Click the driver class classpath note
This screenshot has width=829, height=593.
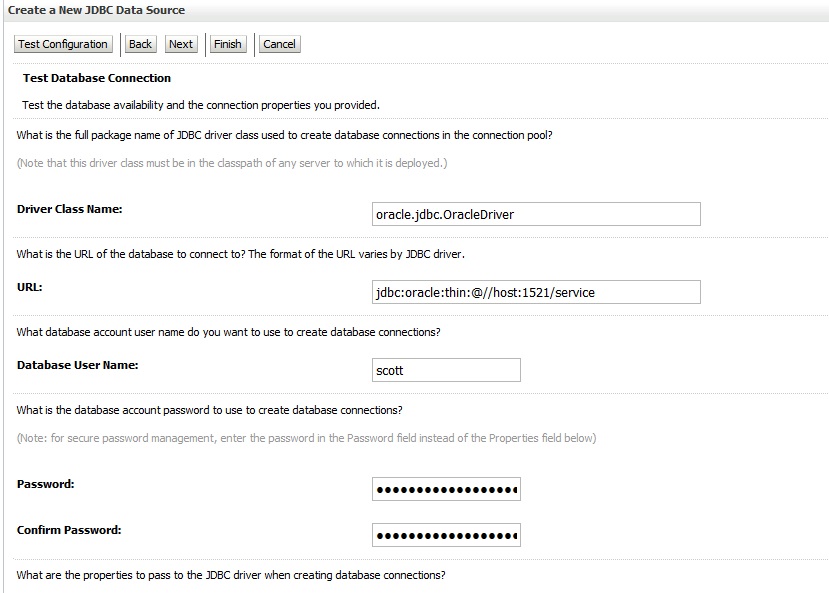pyautogui.click(x=232, y=163)
